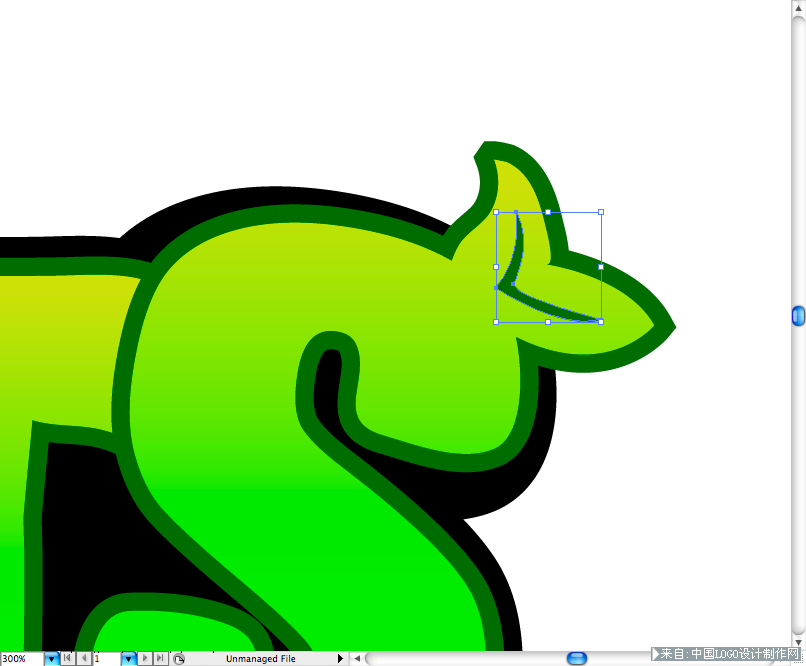Go to the next artboard
This screenshot has width=806, height=666.
coord(145,658)
